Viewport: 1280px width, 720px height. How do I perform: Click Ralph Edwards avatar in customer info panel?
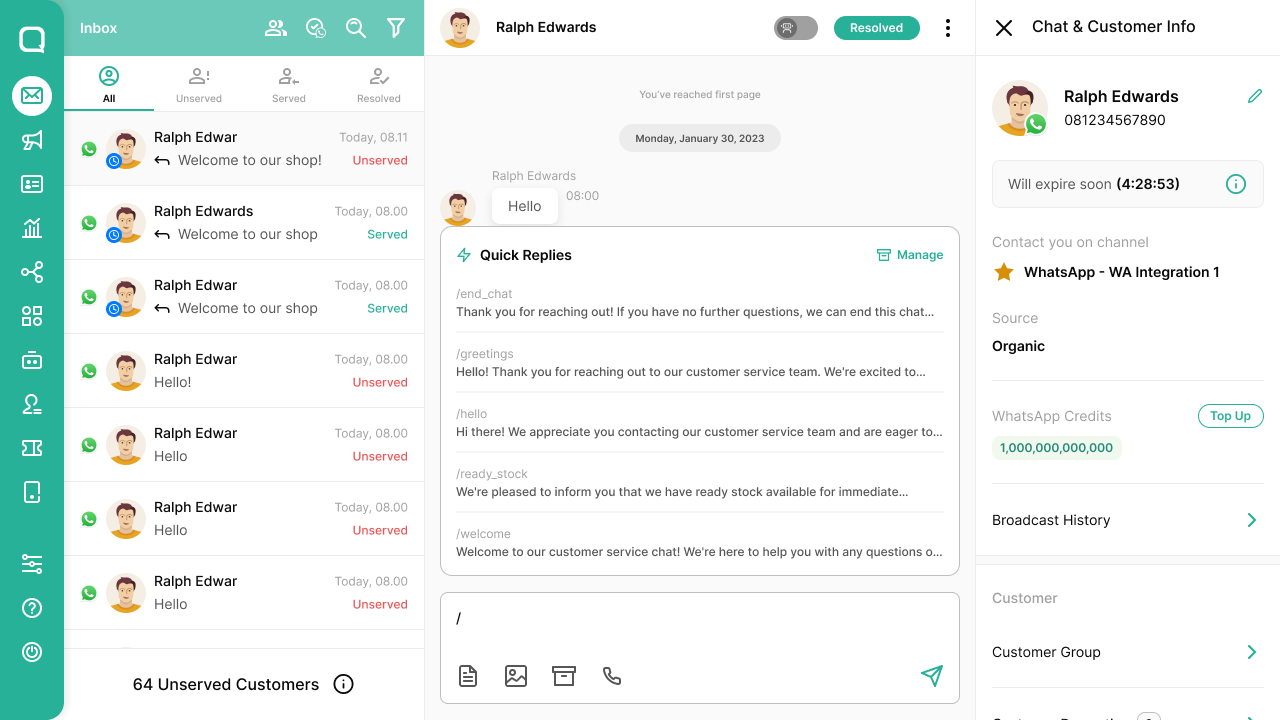point(1020,108)
